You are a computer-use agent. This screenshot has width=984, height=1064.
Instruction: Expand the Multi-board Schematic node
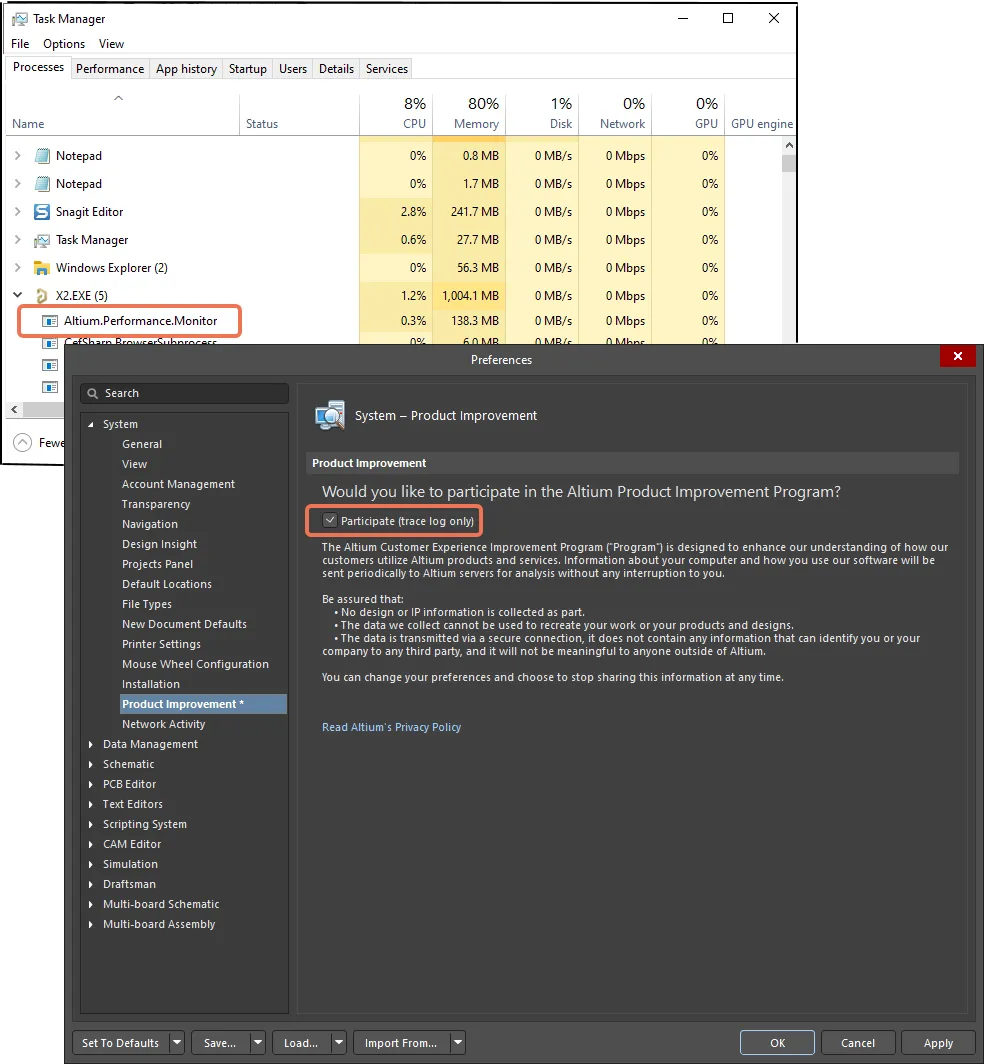coord(91,905)
